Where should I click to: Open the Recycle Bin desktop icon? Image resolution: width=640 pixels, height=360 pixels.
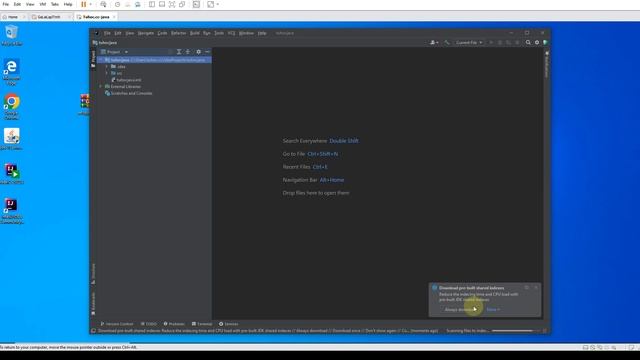point(11,35)
